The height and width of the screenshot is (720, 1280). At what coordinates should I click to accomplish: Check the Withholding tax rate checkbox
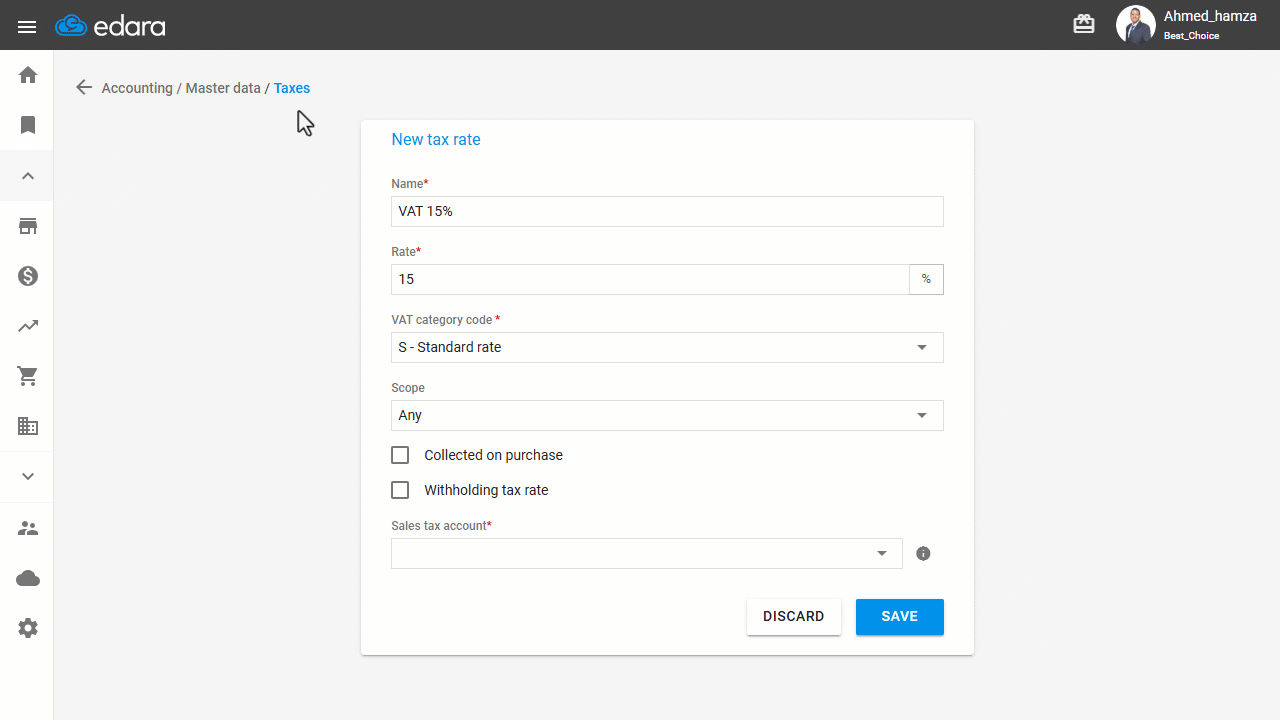pos(400,490)
